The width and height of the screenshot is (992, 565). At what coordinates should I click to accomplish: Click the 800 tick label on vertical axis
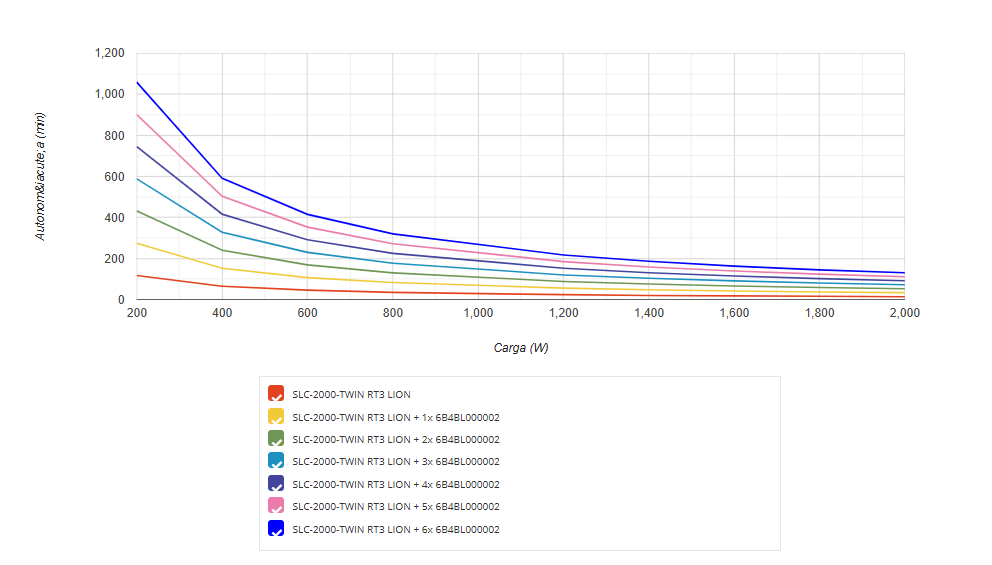(x=115, y=136)
